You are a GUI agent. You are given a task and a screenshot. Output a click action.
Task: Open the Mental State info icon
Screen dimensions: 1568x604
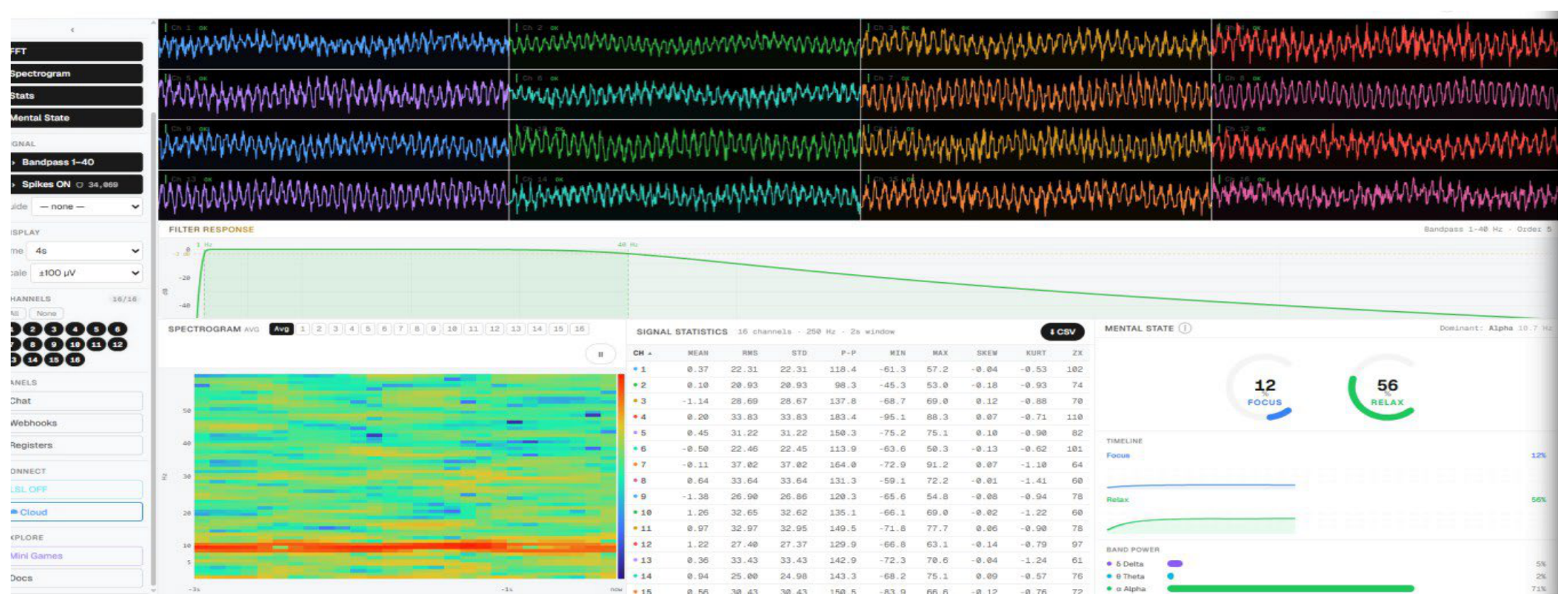click(1185, 328)
